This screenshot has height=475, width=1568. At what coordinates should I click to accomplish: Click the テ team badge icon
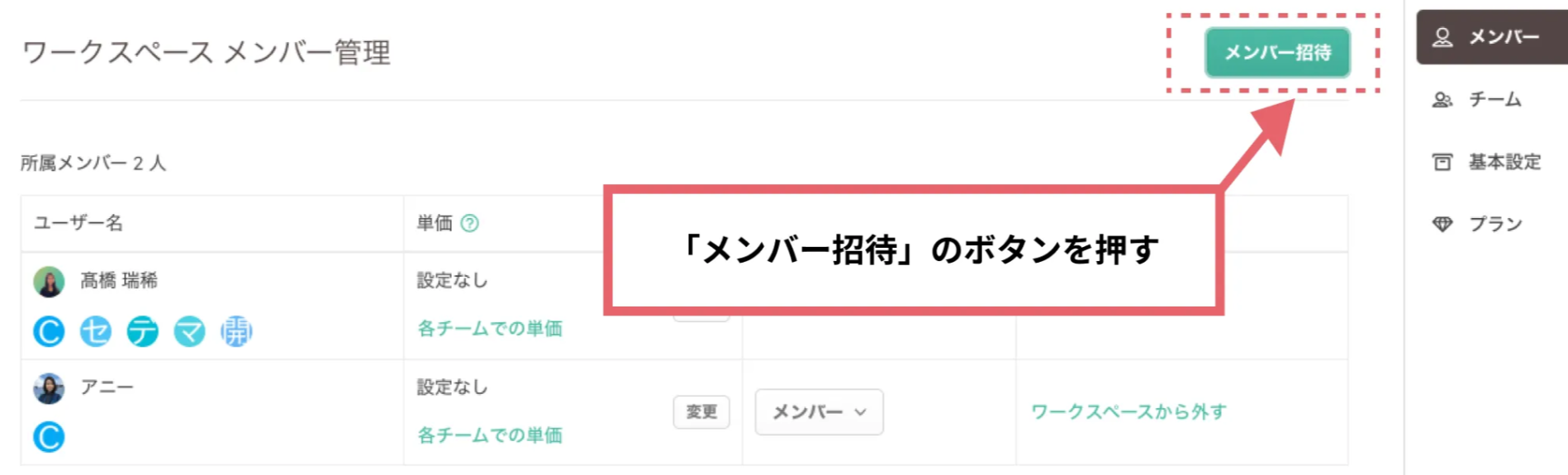coord(143,331)
